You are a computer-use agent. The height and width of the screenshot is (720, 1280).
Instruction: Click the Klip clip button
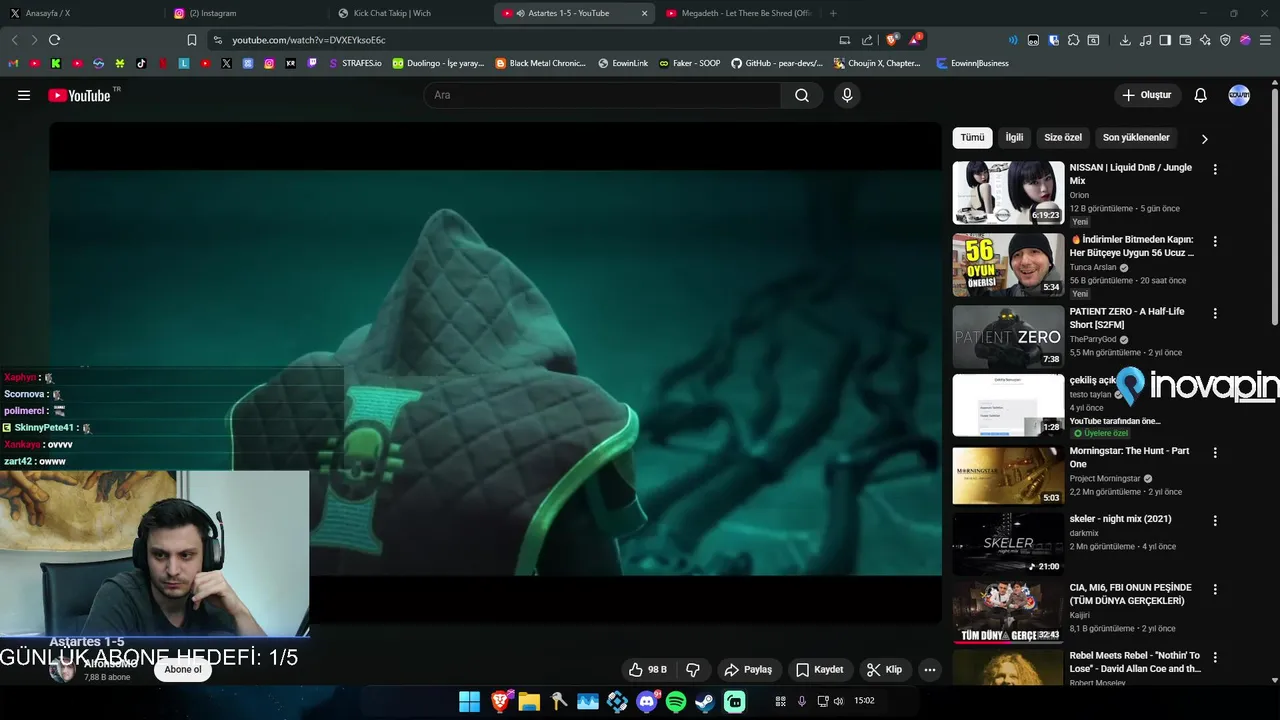884,670
